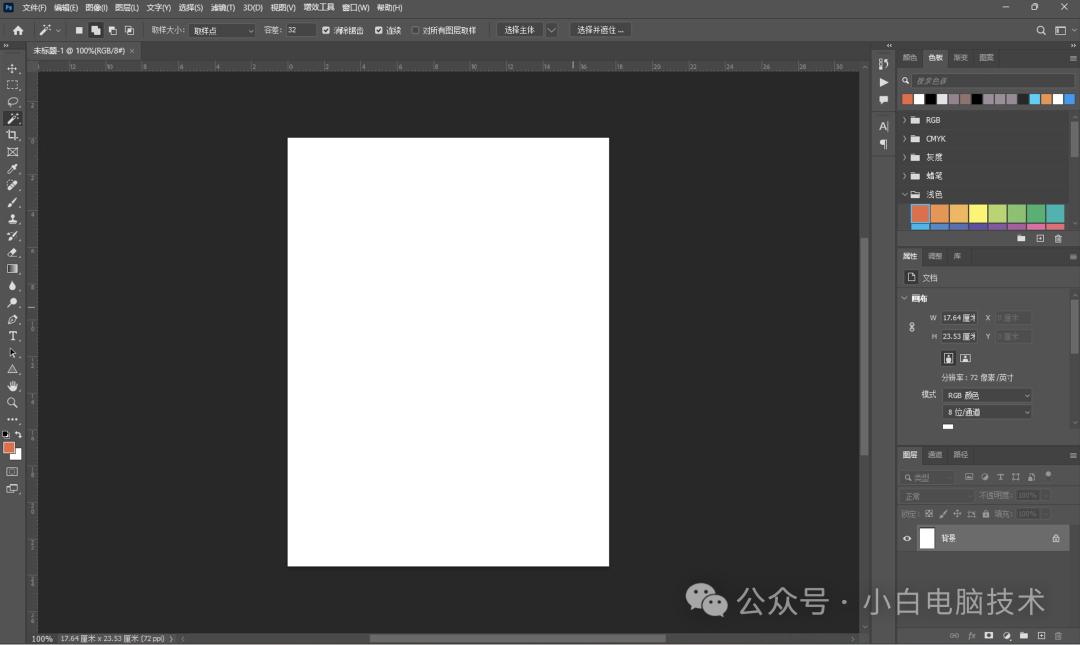
Task: Select the Eraser tool
Action: coord(12,252)
